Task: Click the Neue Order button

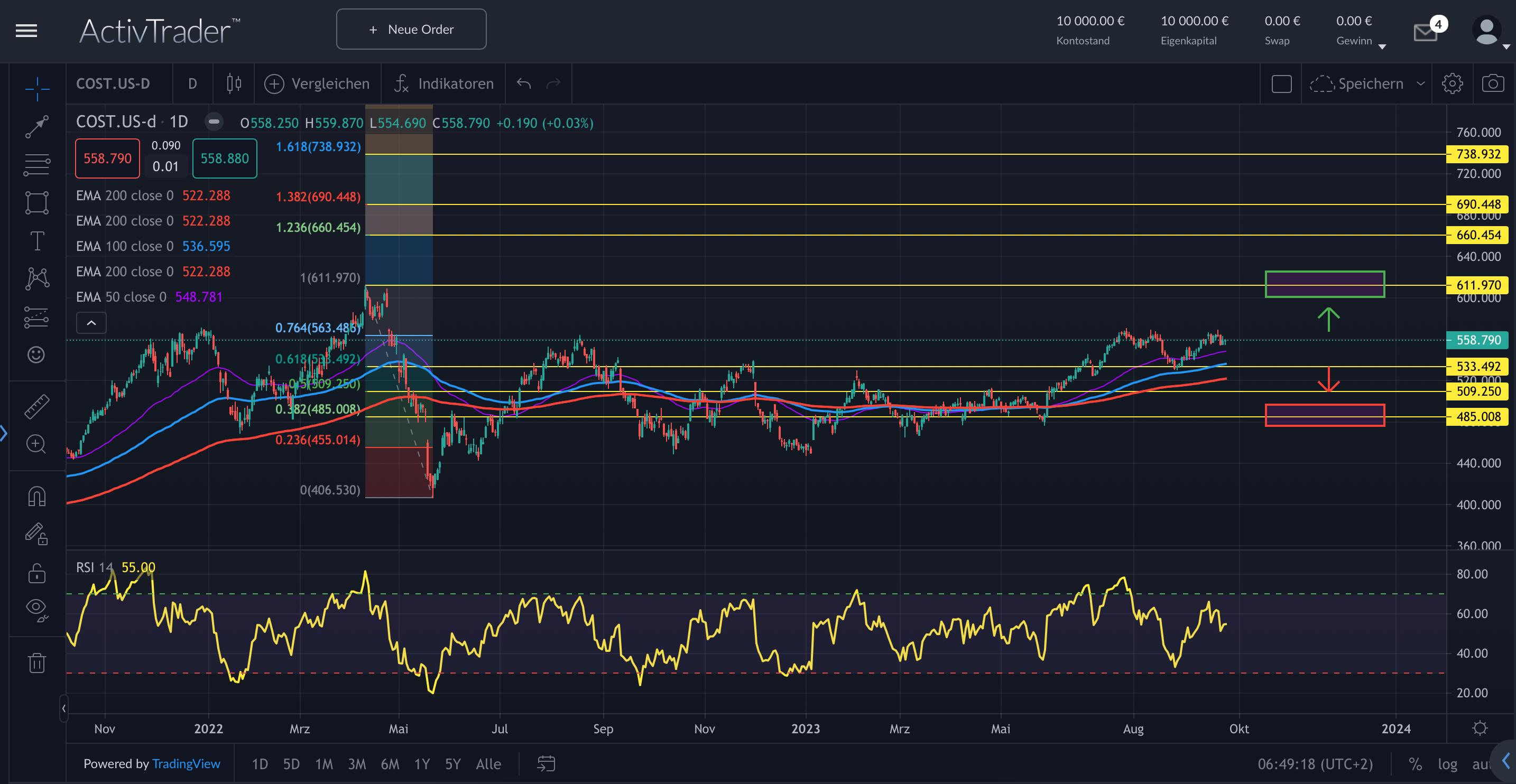Action: [411, 30]
